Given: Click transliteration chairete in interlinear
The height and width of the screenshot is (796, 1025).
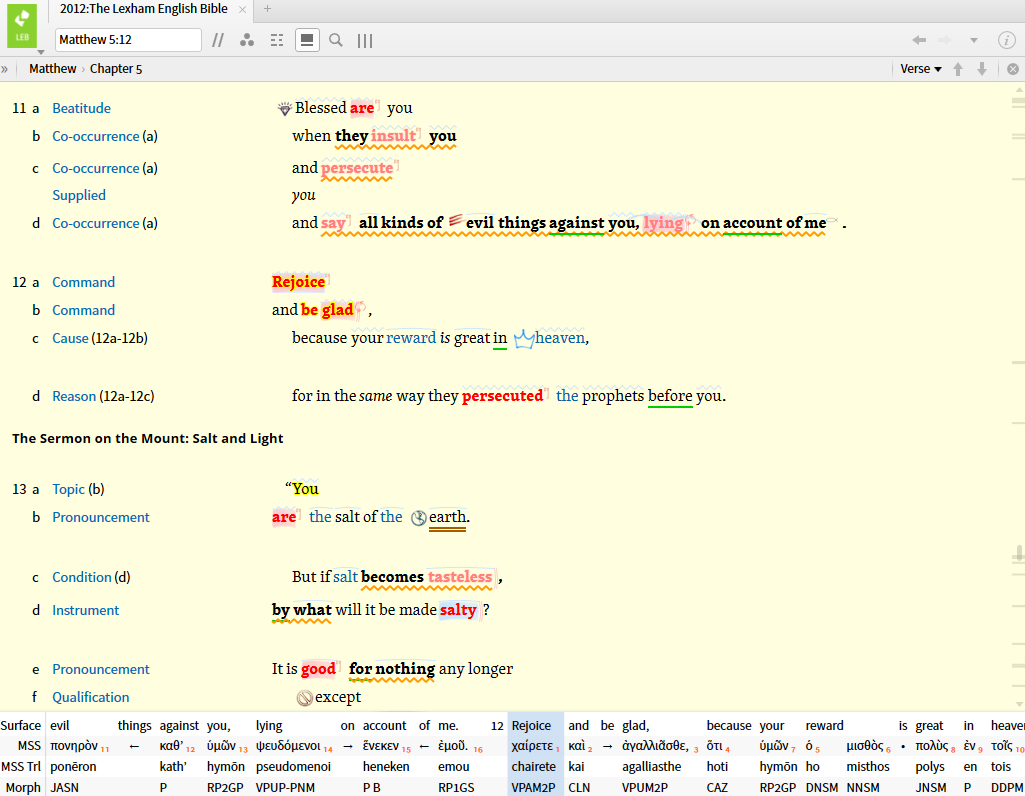Looking at the screenshot, I should click(533, 767).
